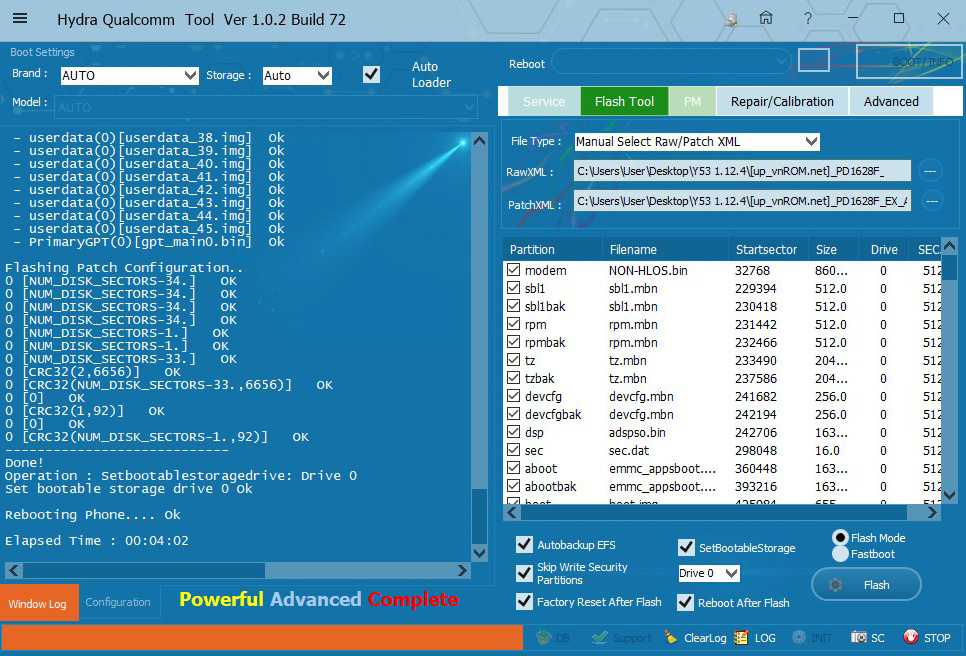This screenshot has height=656, width=966.
Task: Switch to the PM tab
Action: pos(692,102)
